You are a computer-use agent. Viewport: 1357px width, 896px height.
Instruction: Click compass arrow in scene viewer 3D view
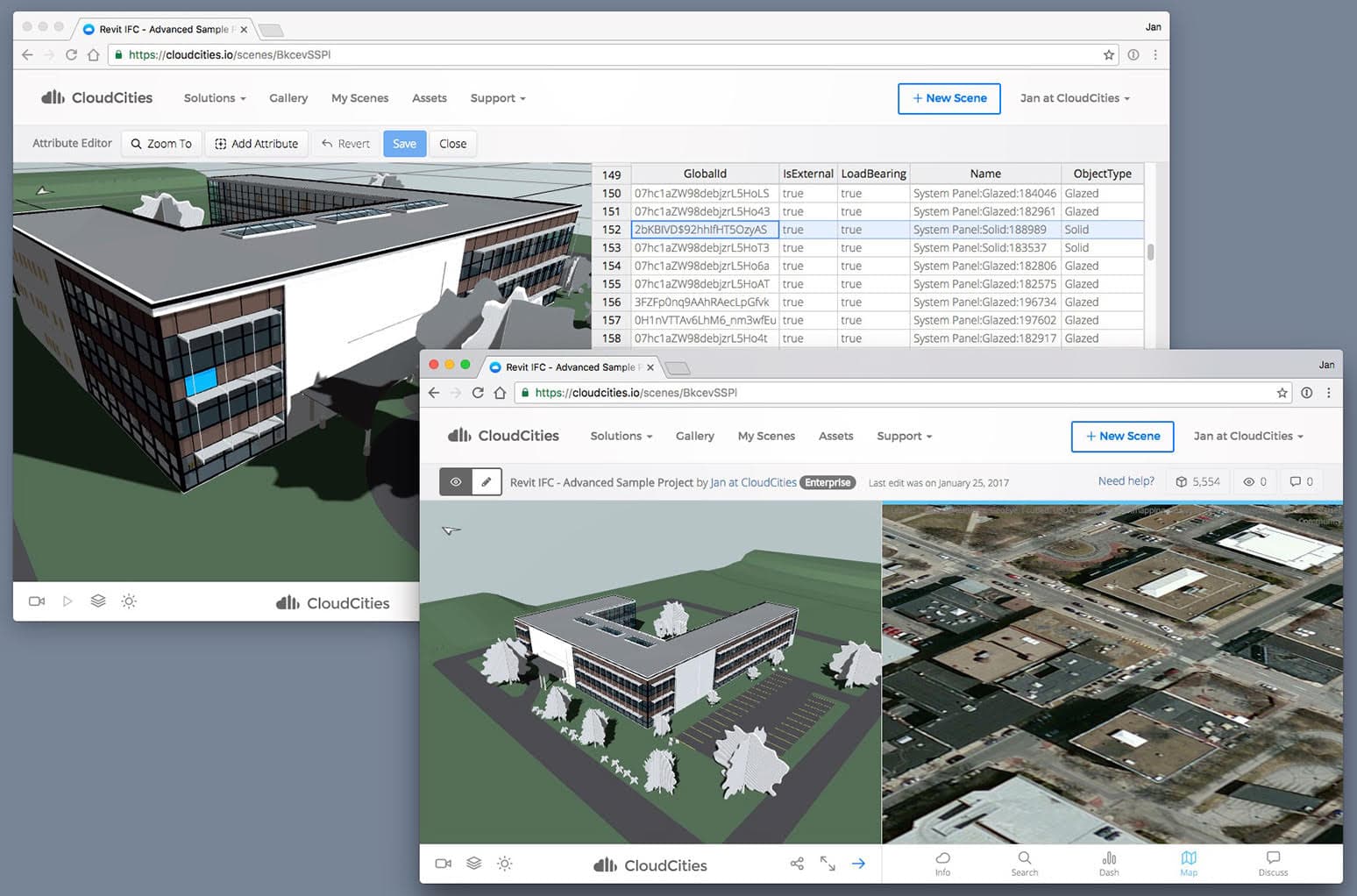coord(451,530)
